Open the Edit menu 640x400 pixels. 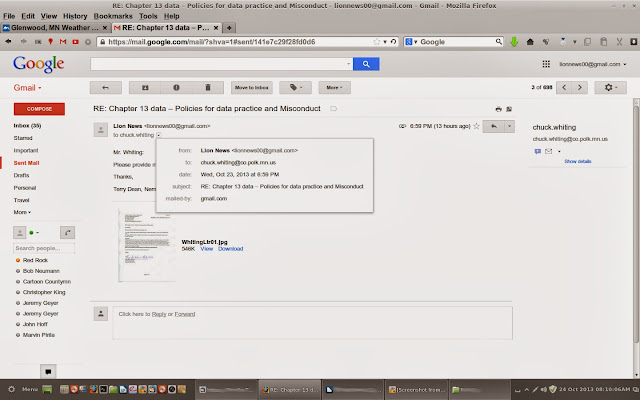[x=28, y=16]
